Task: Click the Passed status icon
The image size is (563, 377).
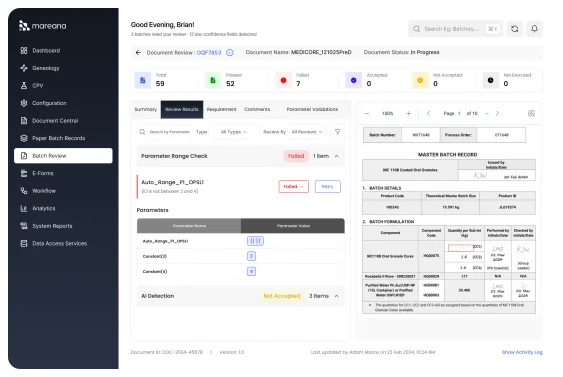Action: [213, 80]
